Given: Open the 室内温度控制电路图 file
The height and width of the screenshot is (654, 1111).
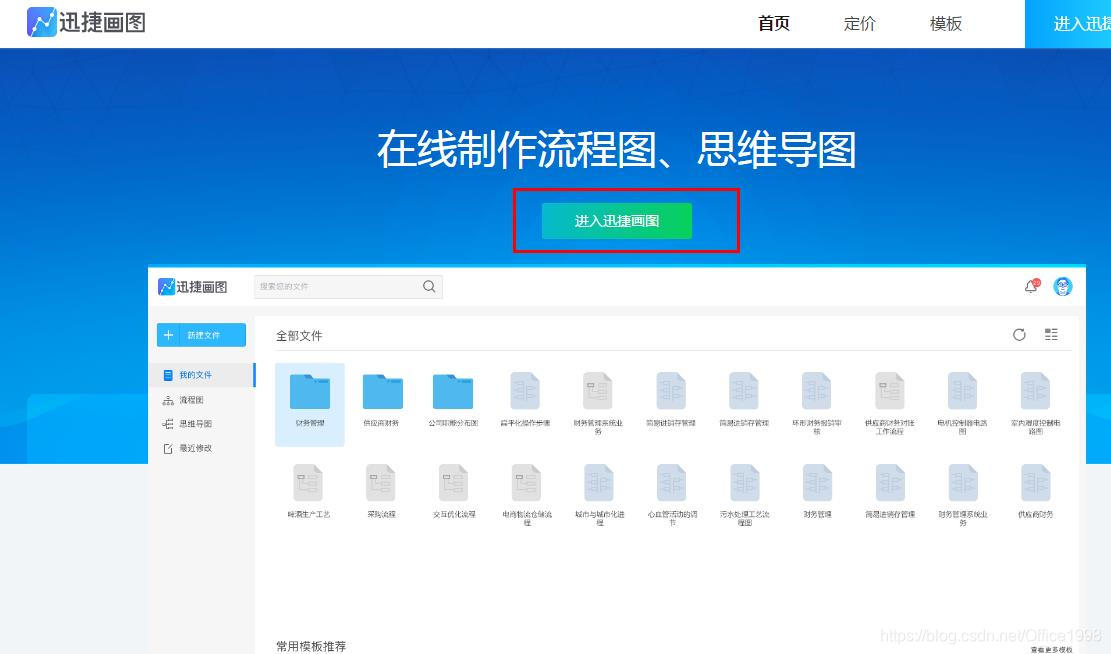Looking at the screenshot, I should 1035,402.
